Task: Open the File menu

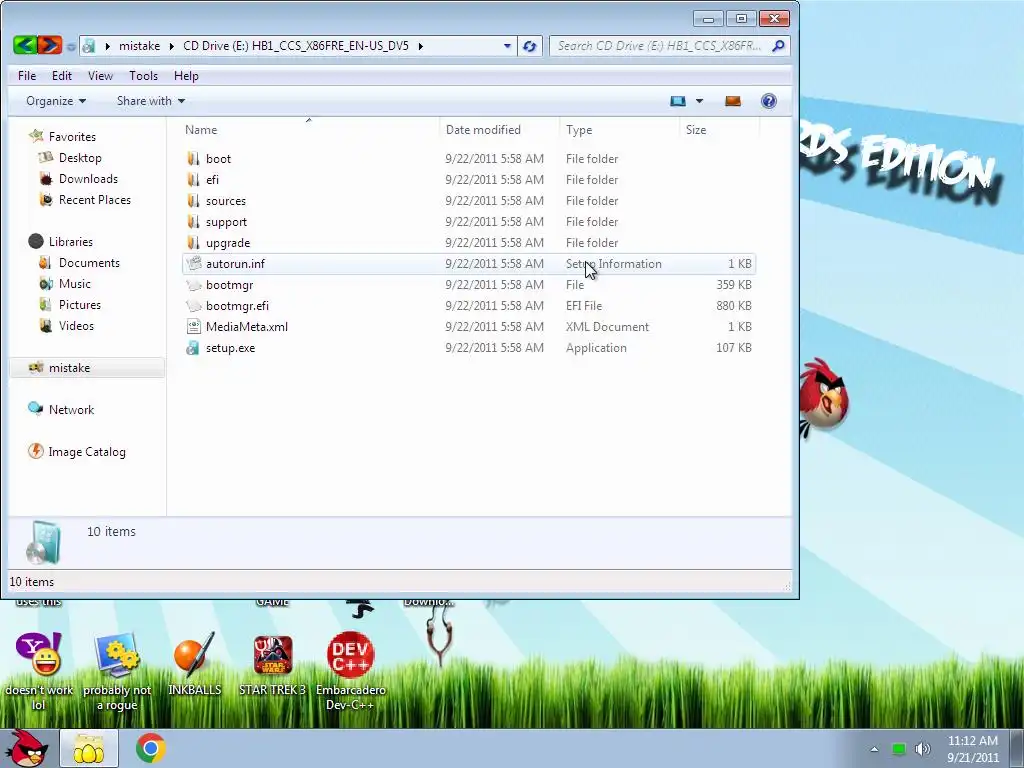Action: pos(27,76)
